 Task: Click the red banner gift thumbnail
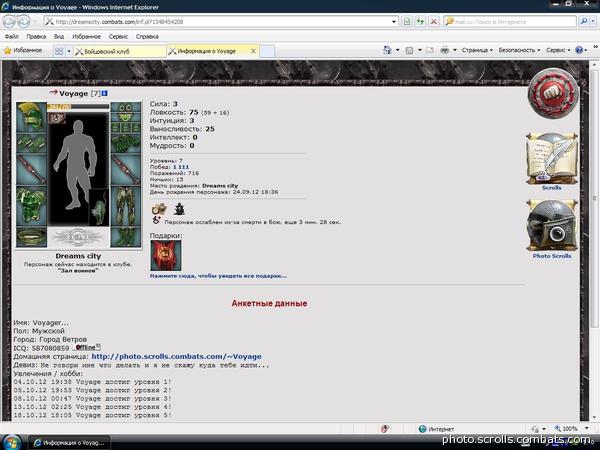166,255
